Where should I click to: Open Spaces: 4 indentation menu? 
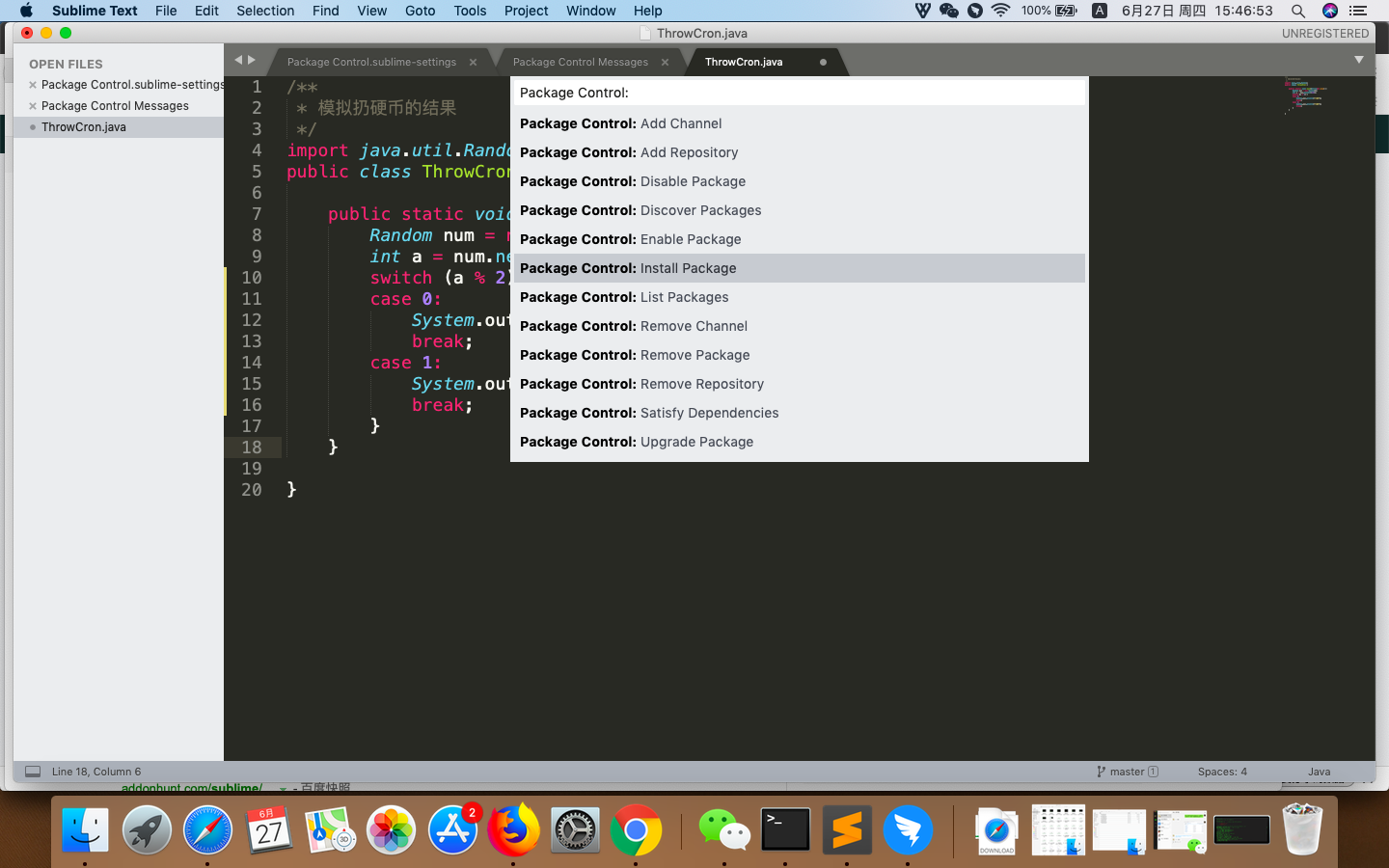pos(1222,772)
